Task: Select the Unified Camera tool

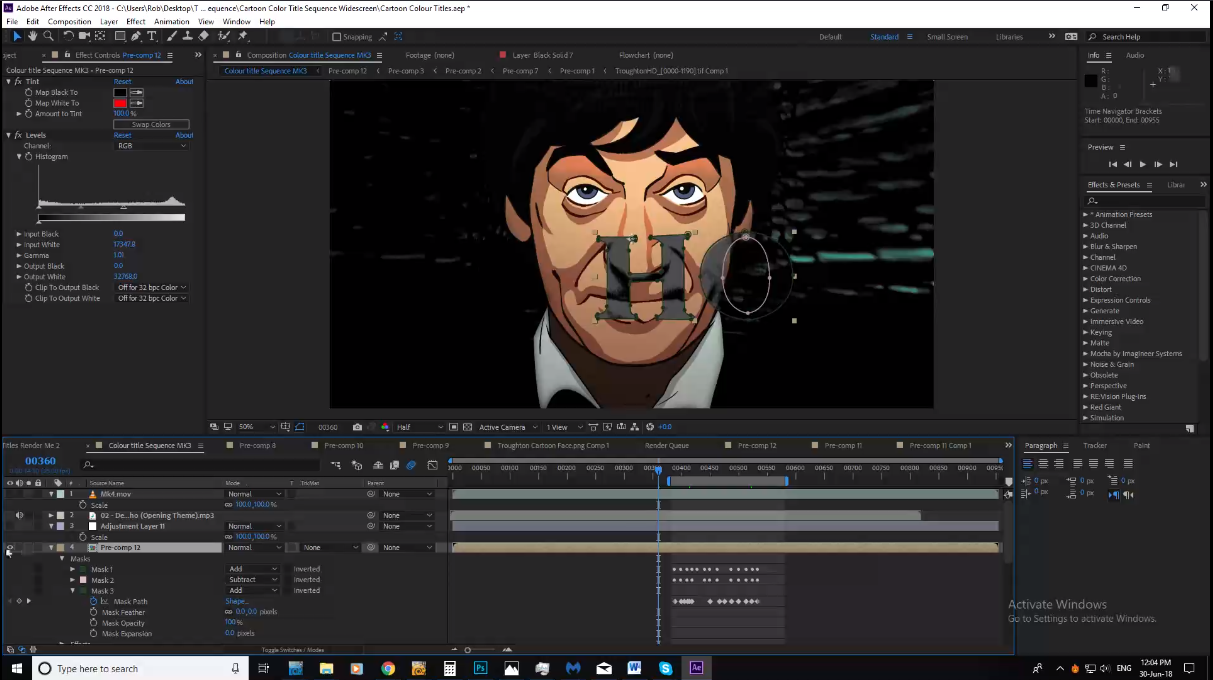Action: (84, 36)
